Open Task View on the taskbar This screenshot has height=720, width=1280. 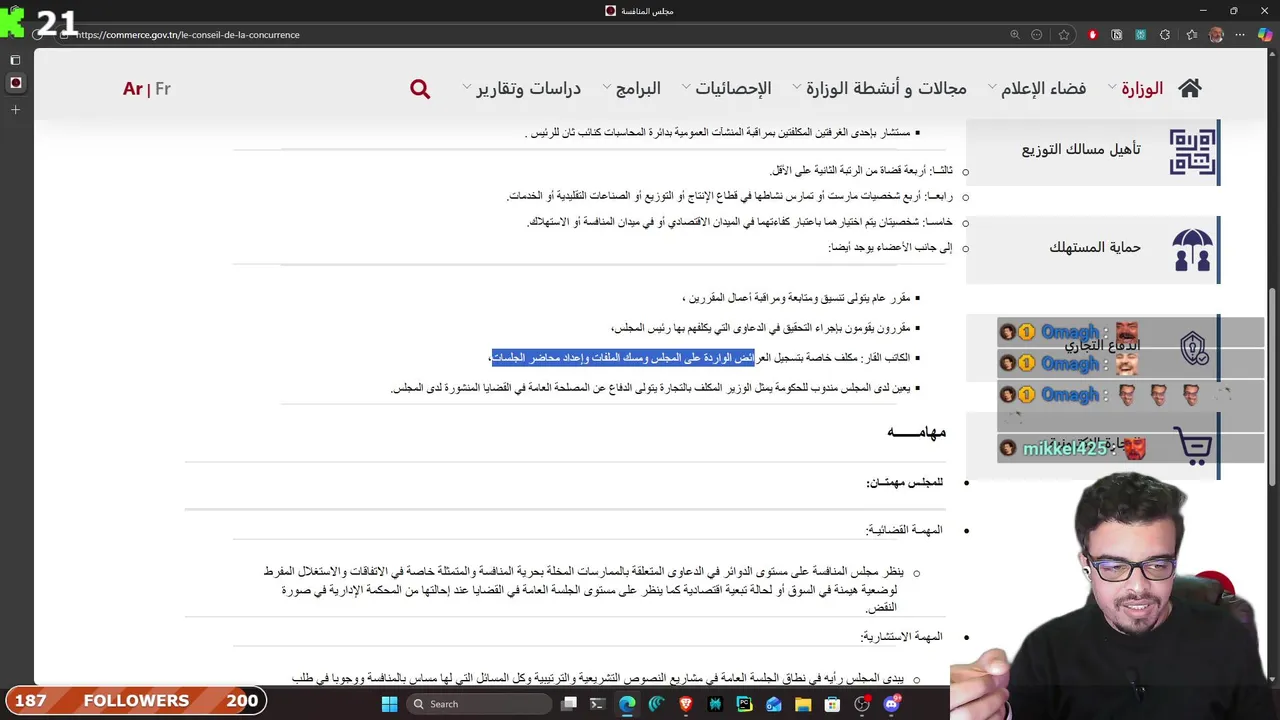pyautogui.click(x=569, y=704)
